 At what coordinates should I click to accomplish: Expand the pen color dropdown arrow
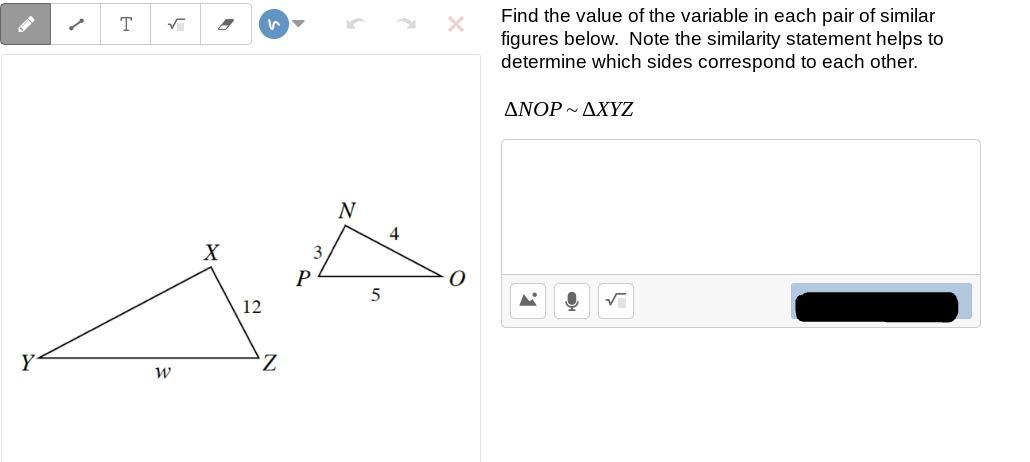(x=298, y=24)
